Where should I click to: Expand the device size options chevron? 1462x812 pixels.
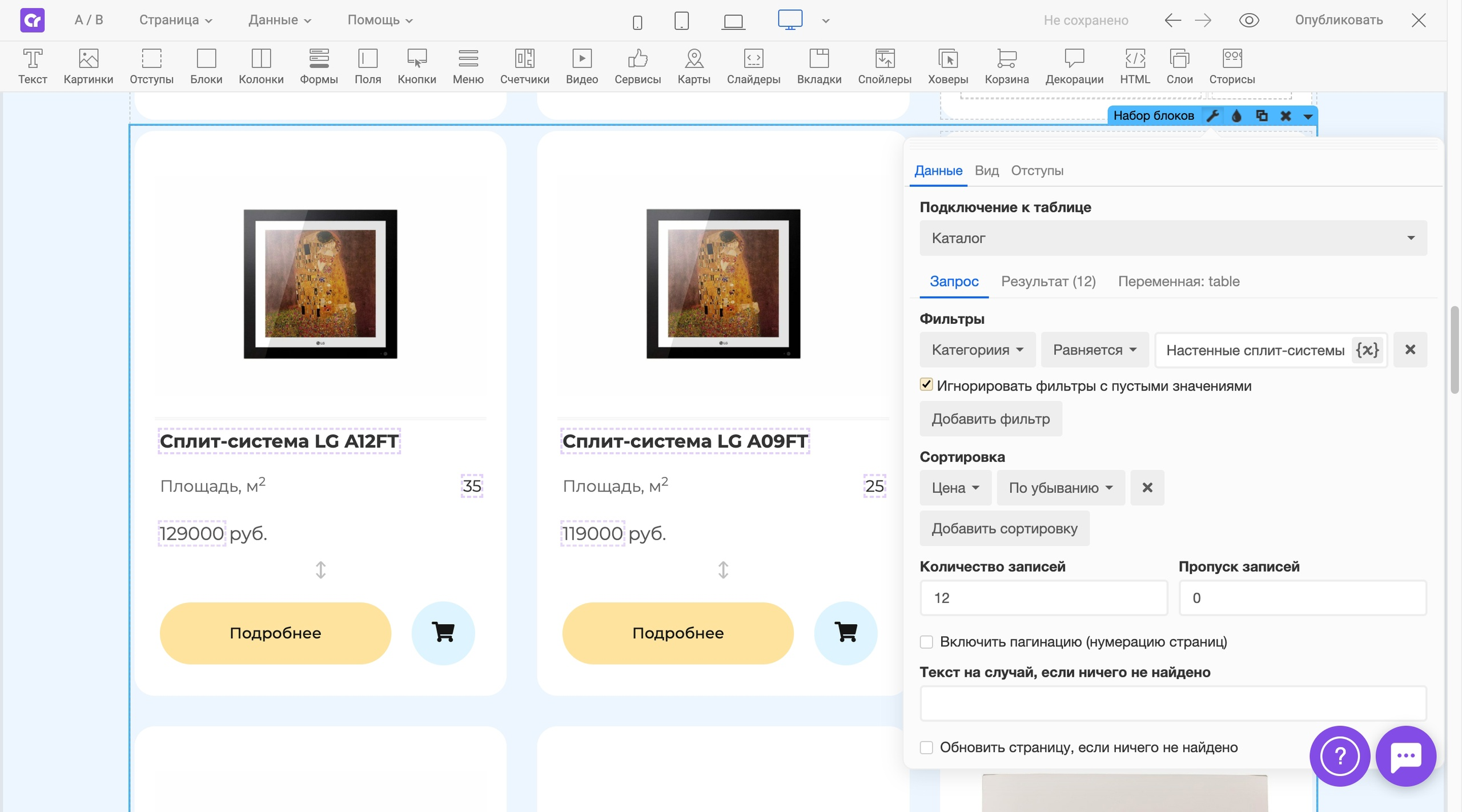tap(826, 21)
